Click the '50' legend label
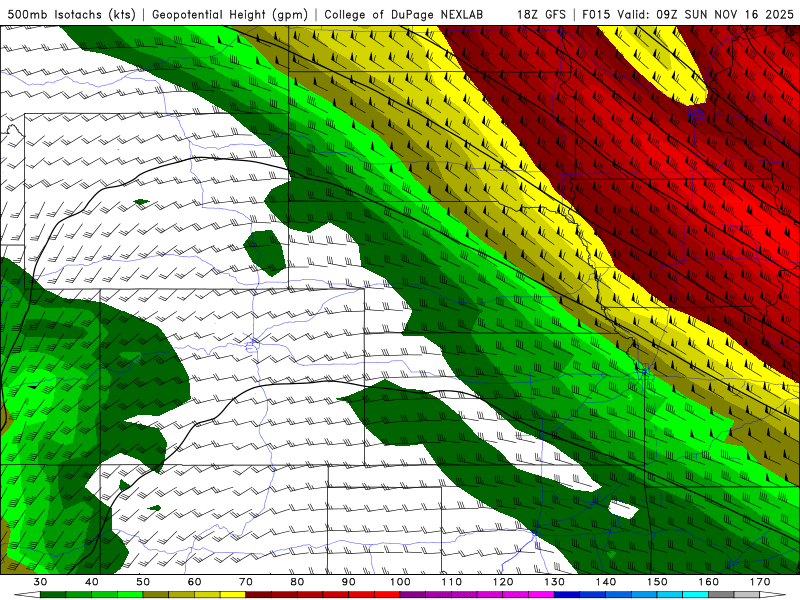 pos(143,582)
